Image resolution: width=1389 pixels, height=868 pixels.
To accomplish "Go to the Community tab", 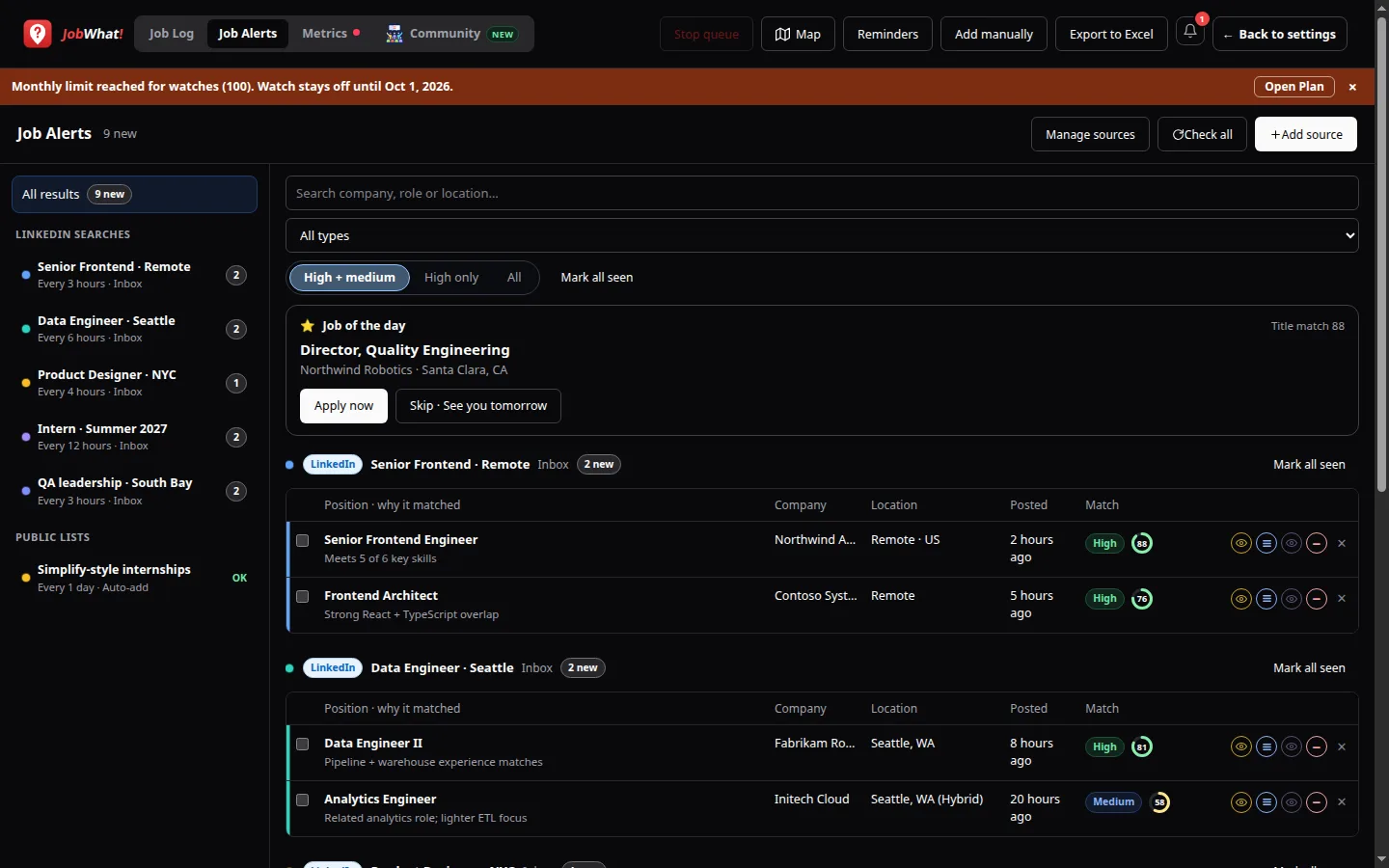I will tap(451, 34).
